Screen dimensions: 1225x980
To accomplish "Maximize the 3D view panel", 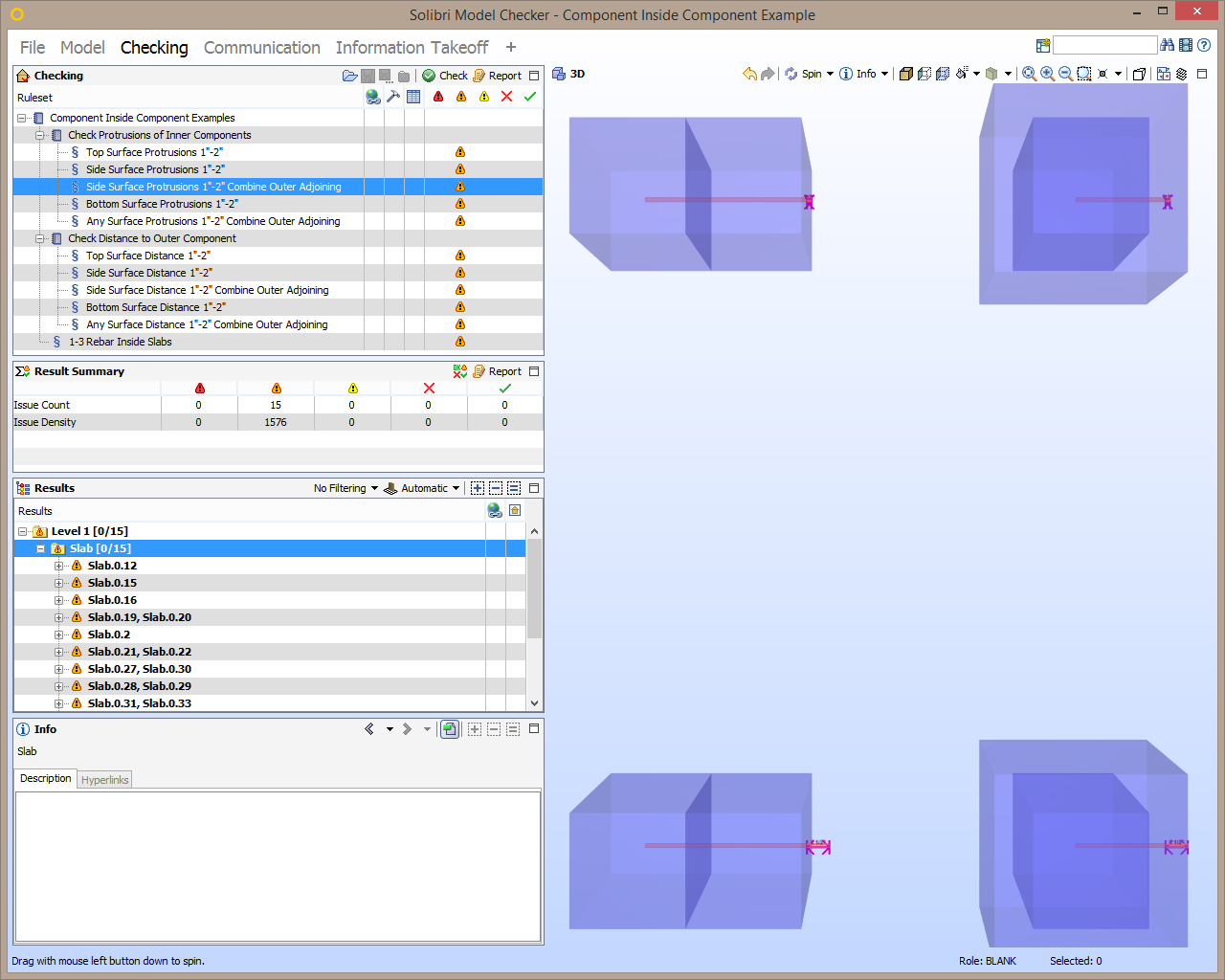I will (1203, 74).
